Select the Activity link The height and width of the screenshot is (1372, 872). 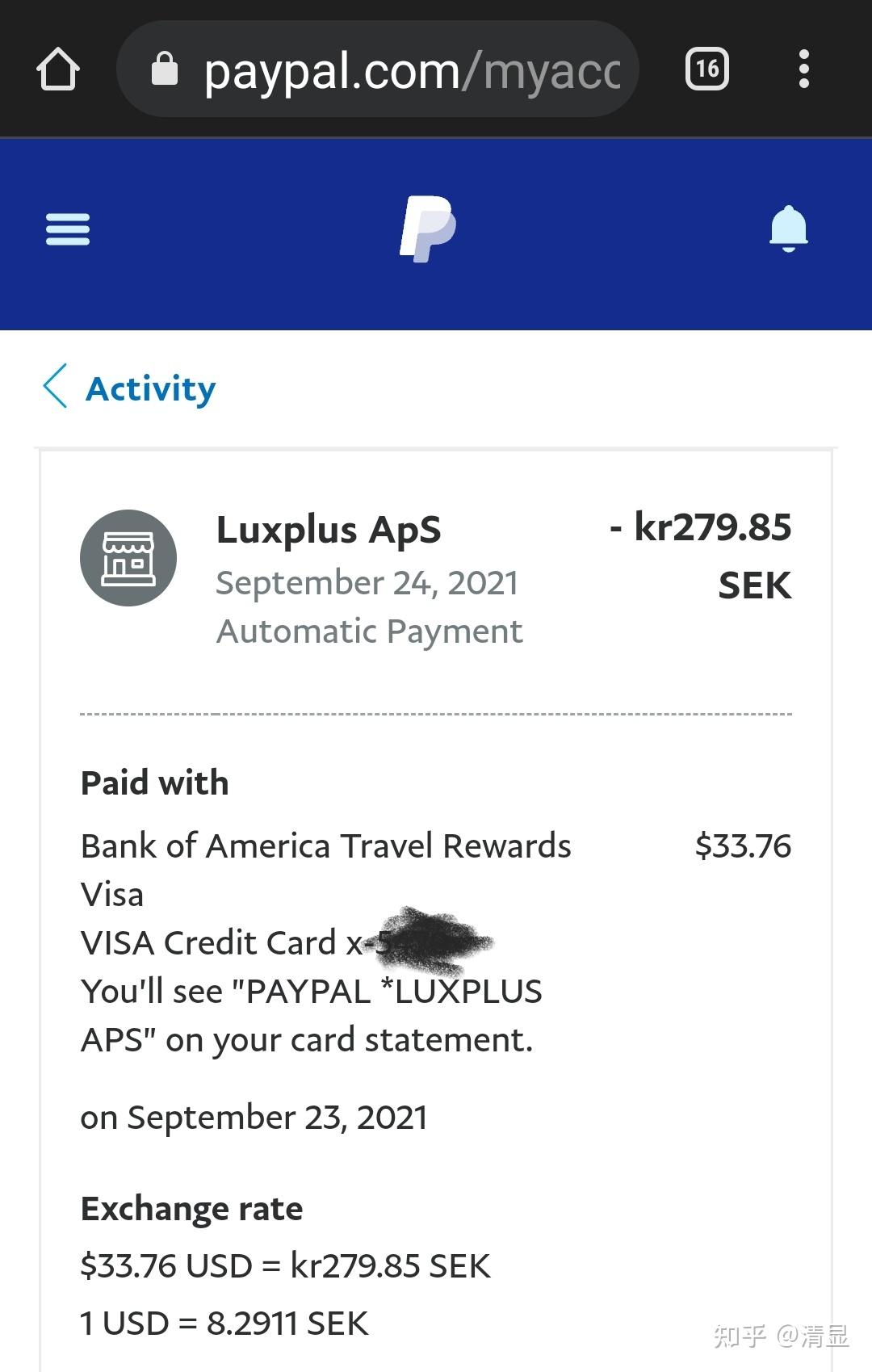point(150,388)
